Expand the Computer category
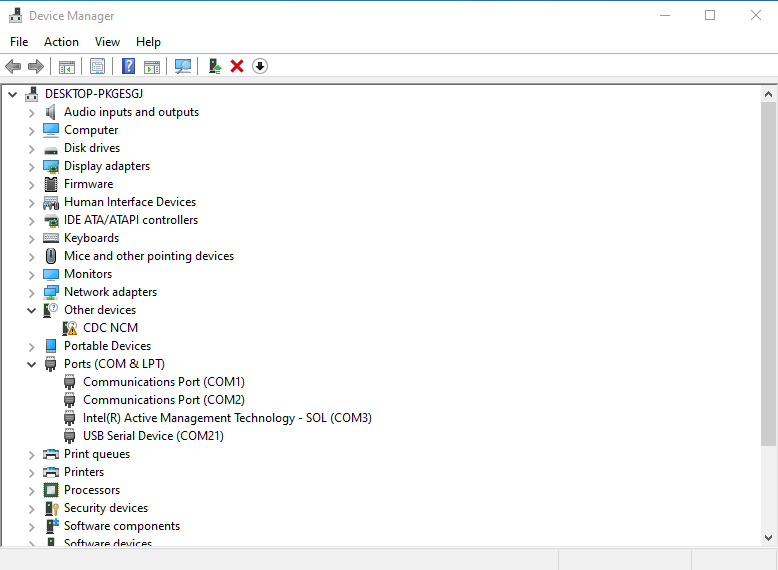This screenshot has height=570, width=778. point(31,131)
